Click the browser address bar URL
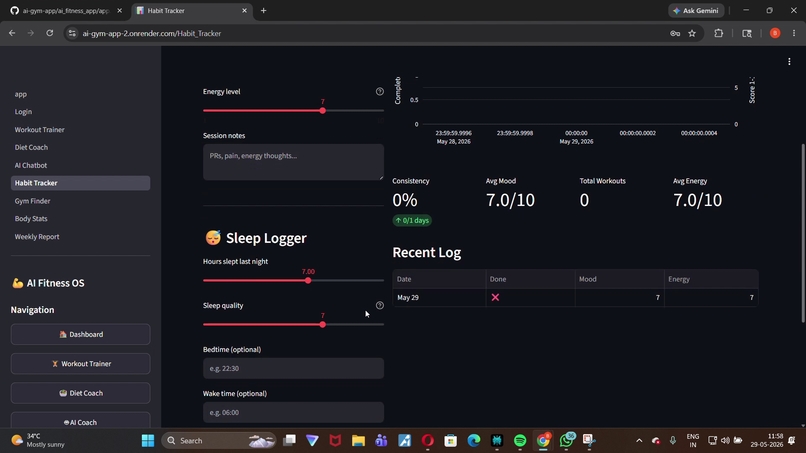Image resolution: width=806 pixels, height=453 pixels. coord(152,33)
